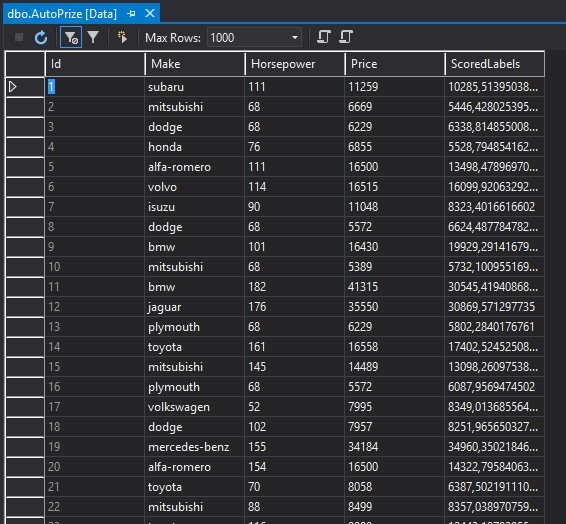Click the Max Rows 1000 input field
566x524 pixels.
coord(249,37)
